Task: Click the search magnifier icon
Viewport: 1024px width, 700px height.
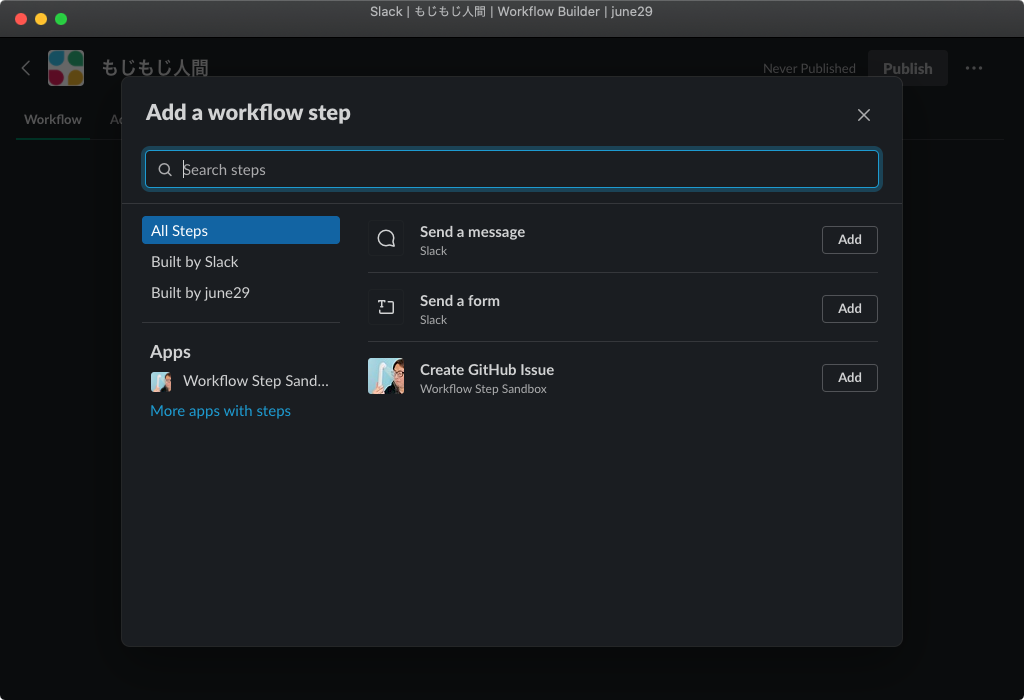Action: coord(166,170)
